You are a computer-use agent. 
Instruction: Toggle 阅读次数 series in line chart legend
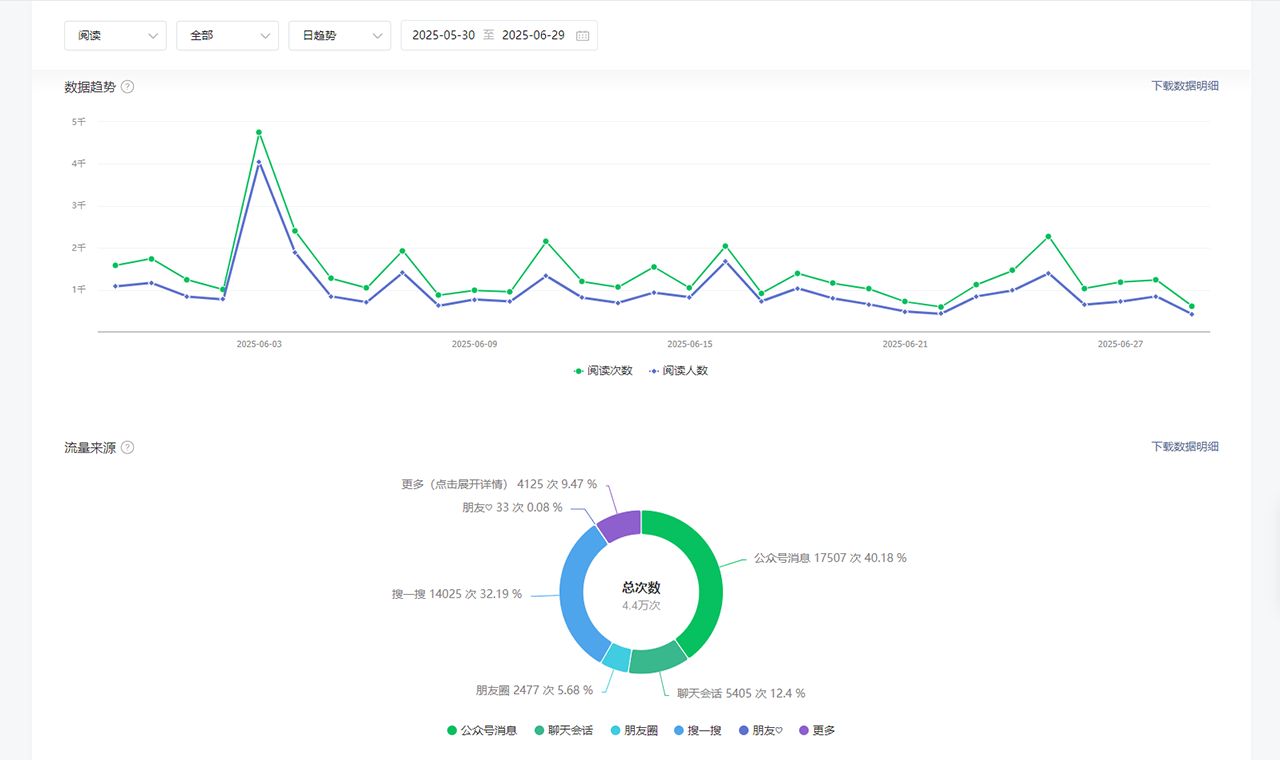(x=603, y=371)
